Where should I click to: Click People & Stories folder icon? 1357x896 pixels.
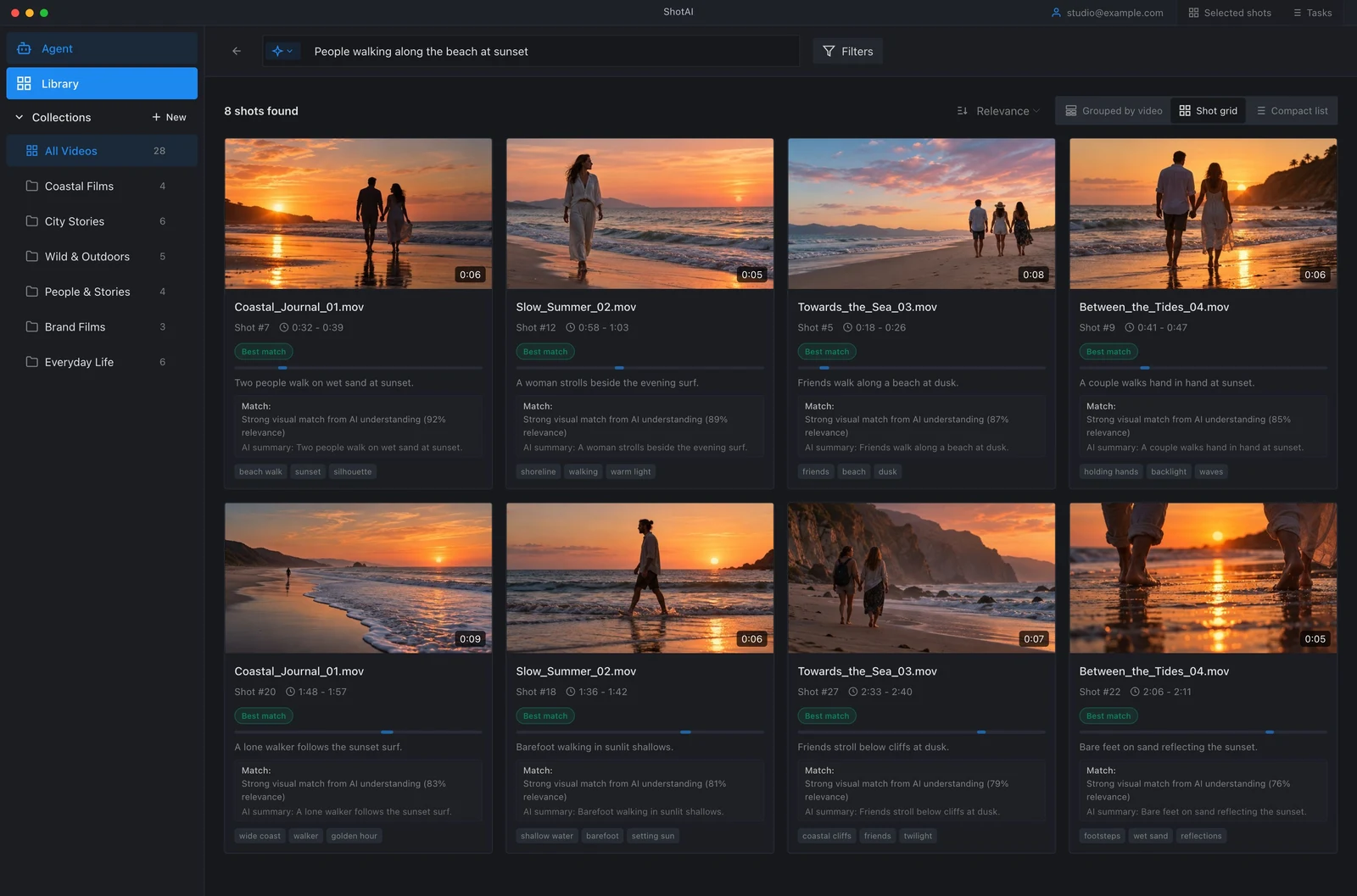[32, 292]
